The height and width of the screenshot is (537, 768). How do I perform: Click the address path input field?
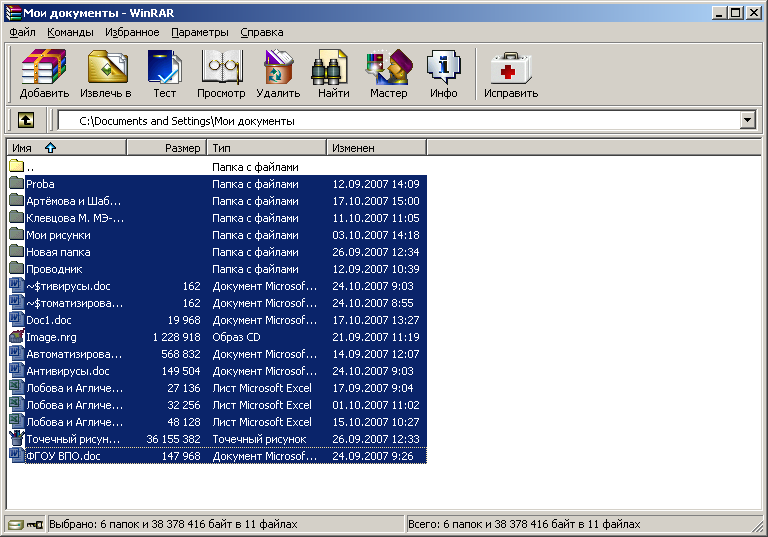tap(399, 121)
